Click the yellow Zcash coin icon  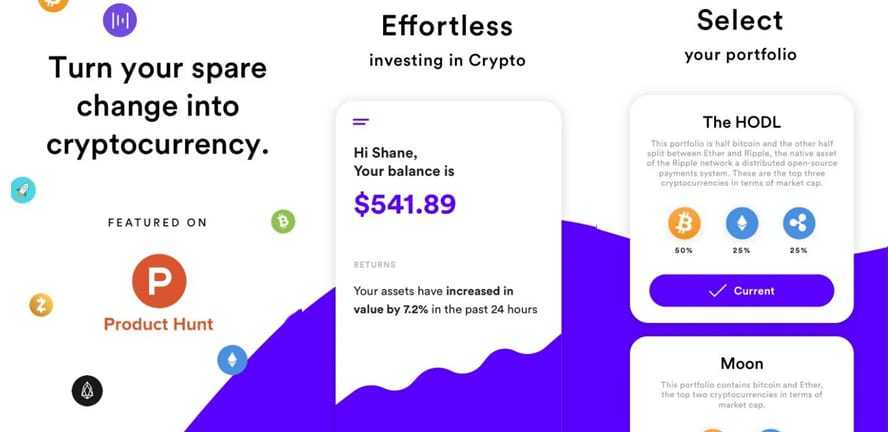point(41,304)
